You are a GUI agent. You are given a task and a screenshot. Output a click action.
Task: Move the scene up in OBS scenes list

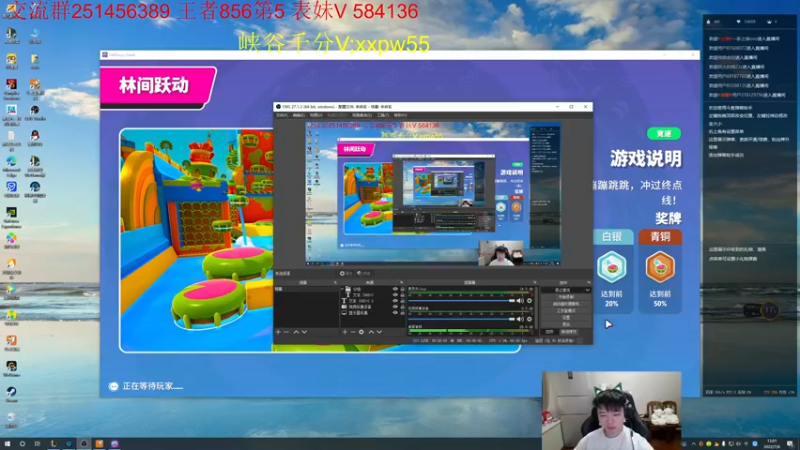click(296, 332)
